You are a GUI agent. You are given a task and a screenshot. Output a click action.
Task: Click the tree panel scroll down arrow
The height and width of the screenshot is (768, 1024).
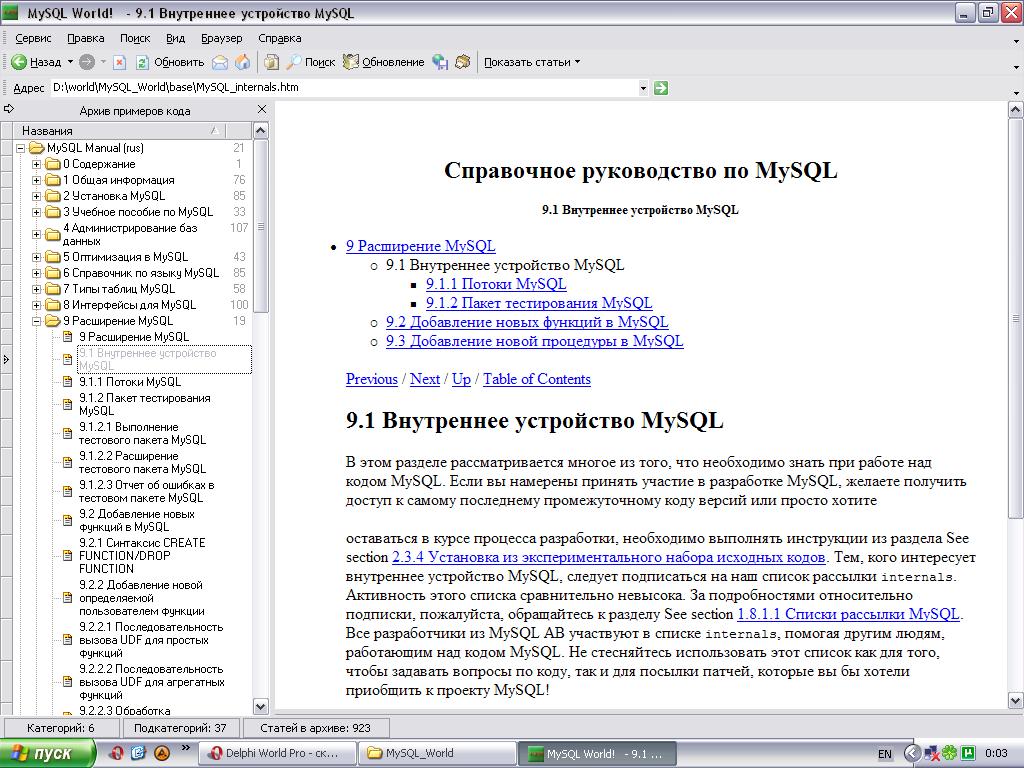pyautogui.click(x=260, y=707)
